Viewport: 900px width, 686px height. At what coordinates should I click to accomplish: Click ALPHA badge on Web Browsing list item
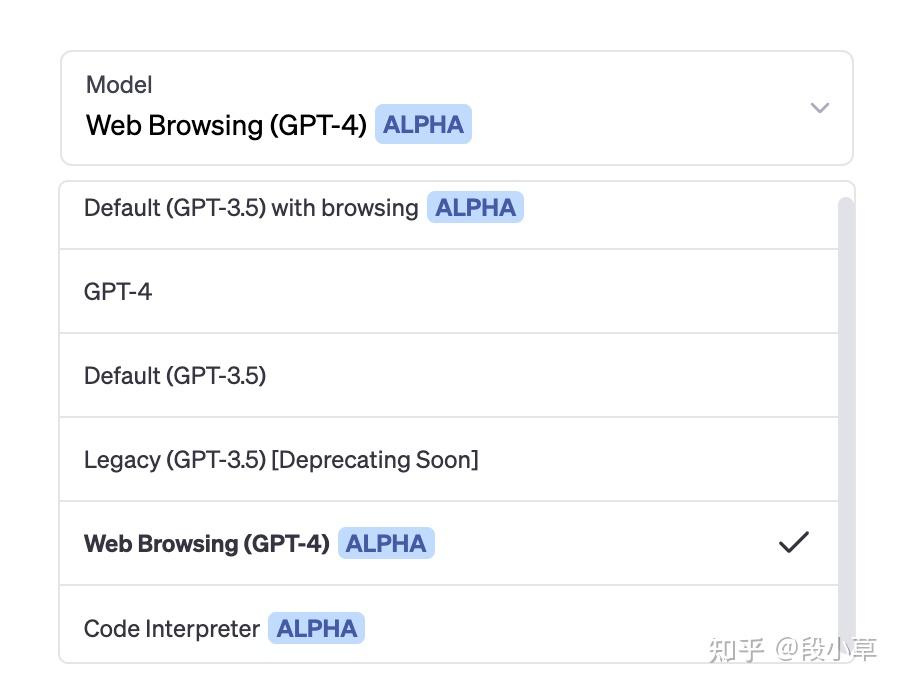tap(386, 543)
